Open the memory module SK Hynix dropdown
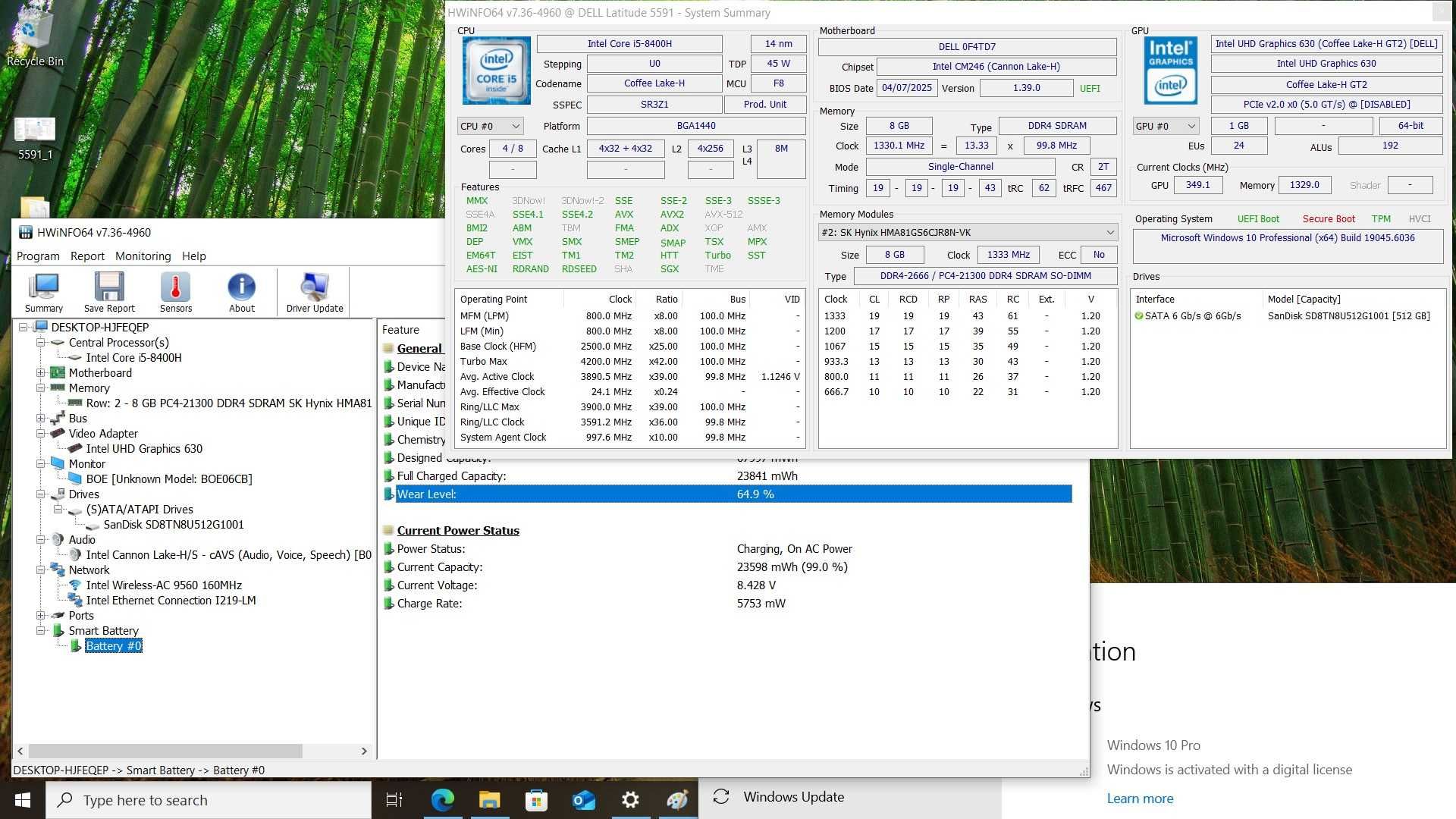This screenshot has height=819, width=1456. coord(968,233)
